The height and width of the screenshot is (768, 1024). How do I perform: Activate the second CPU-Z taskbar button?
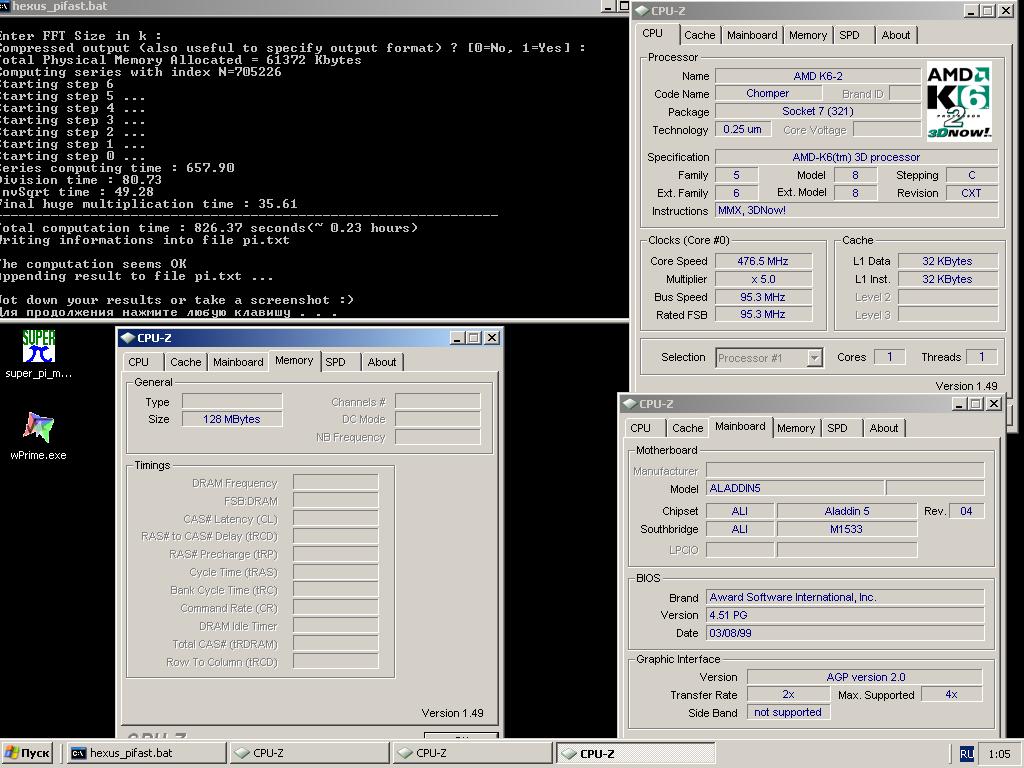coord(472,753)
